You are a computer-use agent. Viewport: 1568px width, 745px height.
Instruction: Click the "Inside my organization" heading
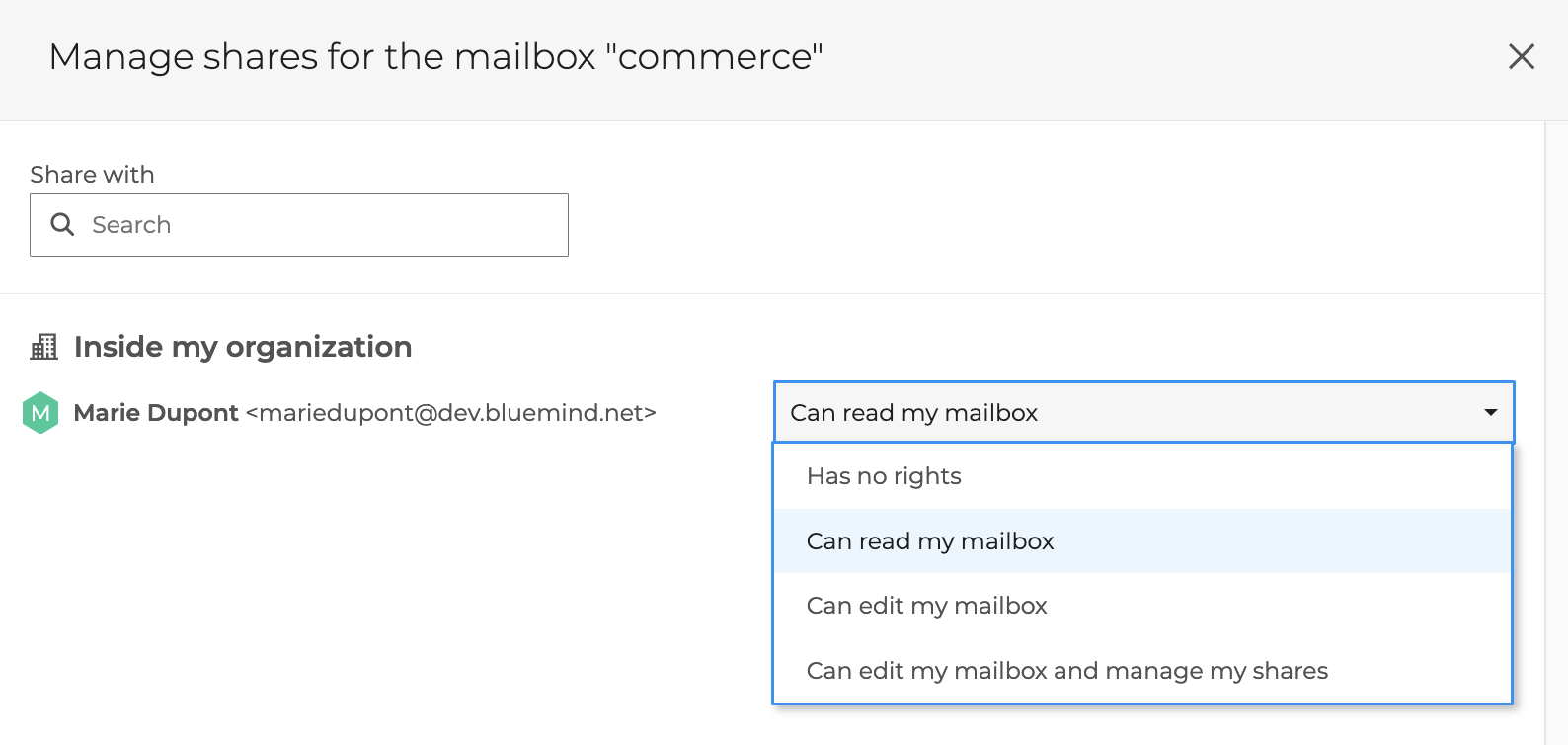(243, 347)
